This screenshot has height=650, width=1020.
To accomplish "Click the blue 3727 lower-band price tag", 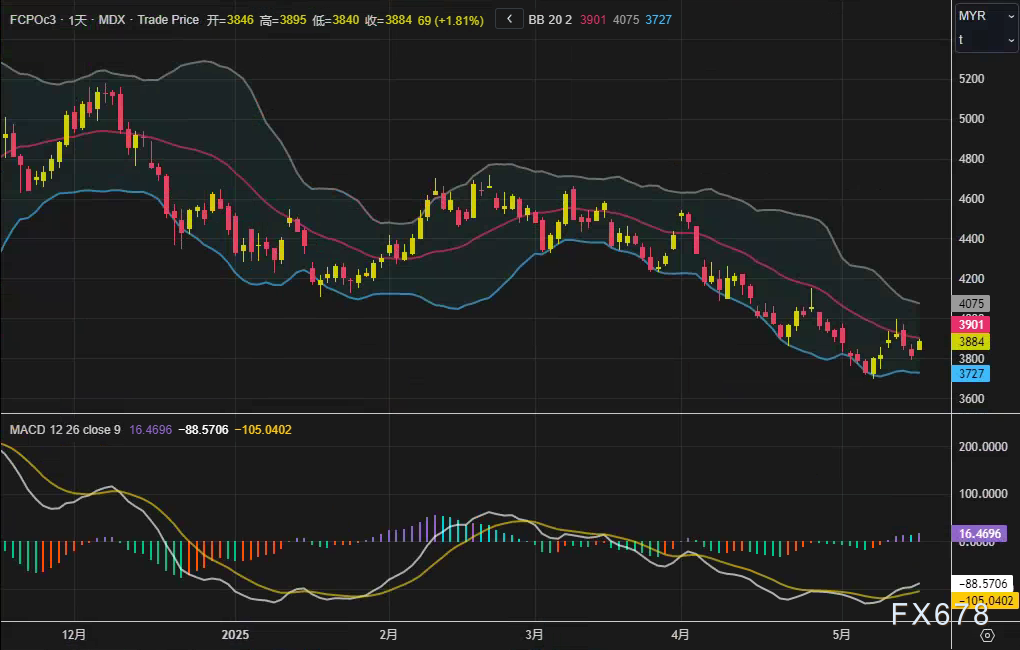I will click(972, 374).
